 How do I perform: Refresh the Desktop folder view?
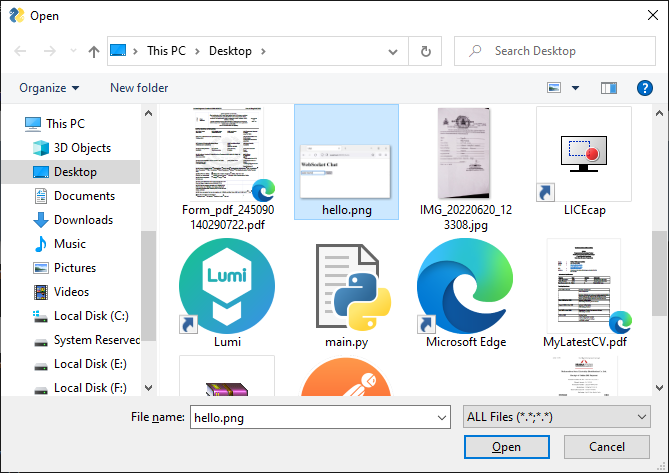coord(426,51)
